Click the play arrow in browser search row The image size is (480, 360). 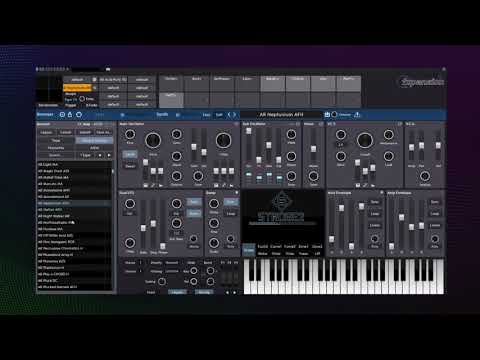(109, 155)
